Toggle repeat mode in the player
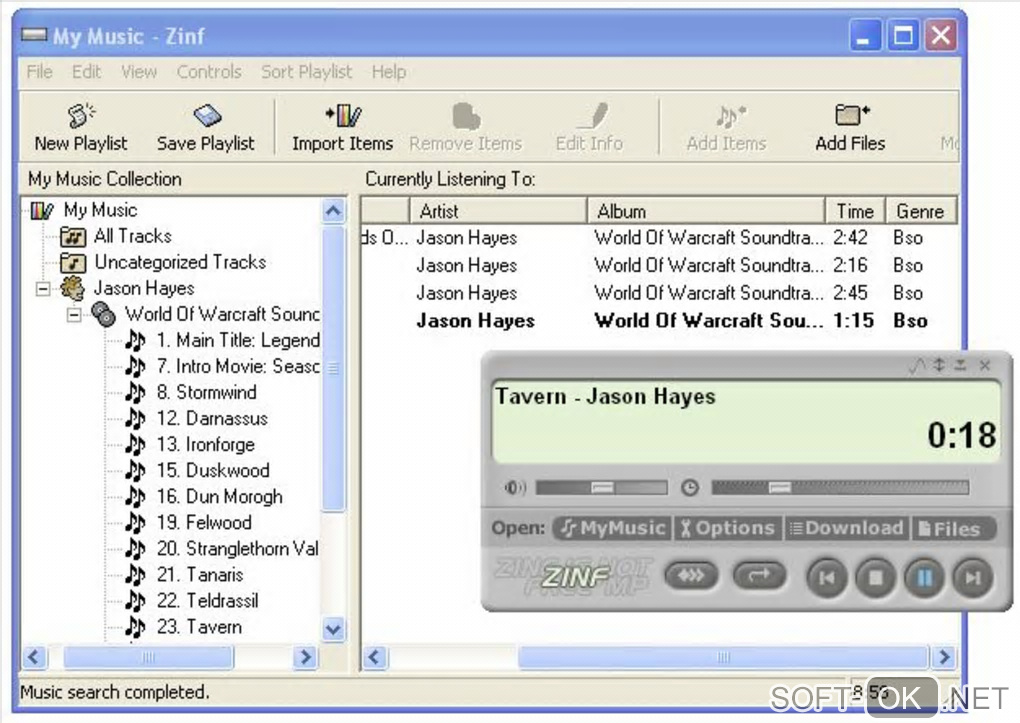 [759, 575]
